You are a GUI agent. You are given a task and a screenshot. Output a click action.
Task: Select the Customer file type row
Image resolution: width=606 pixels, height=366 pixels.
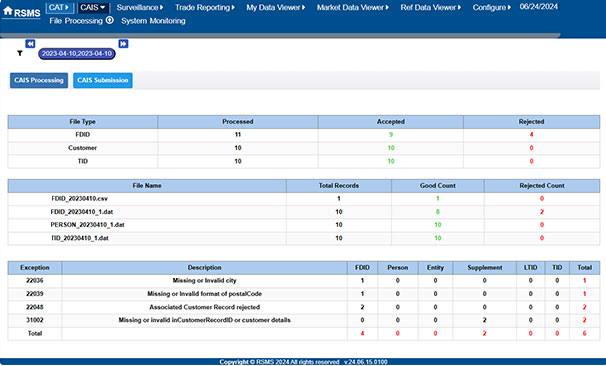304,148
